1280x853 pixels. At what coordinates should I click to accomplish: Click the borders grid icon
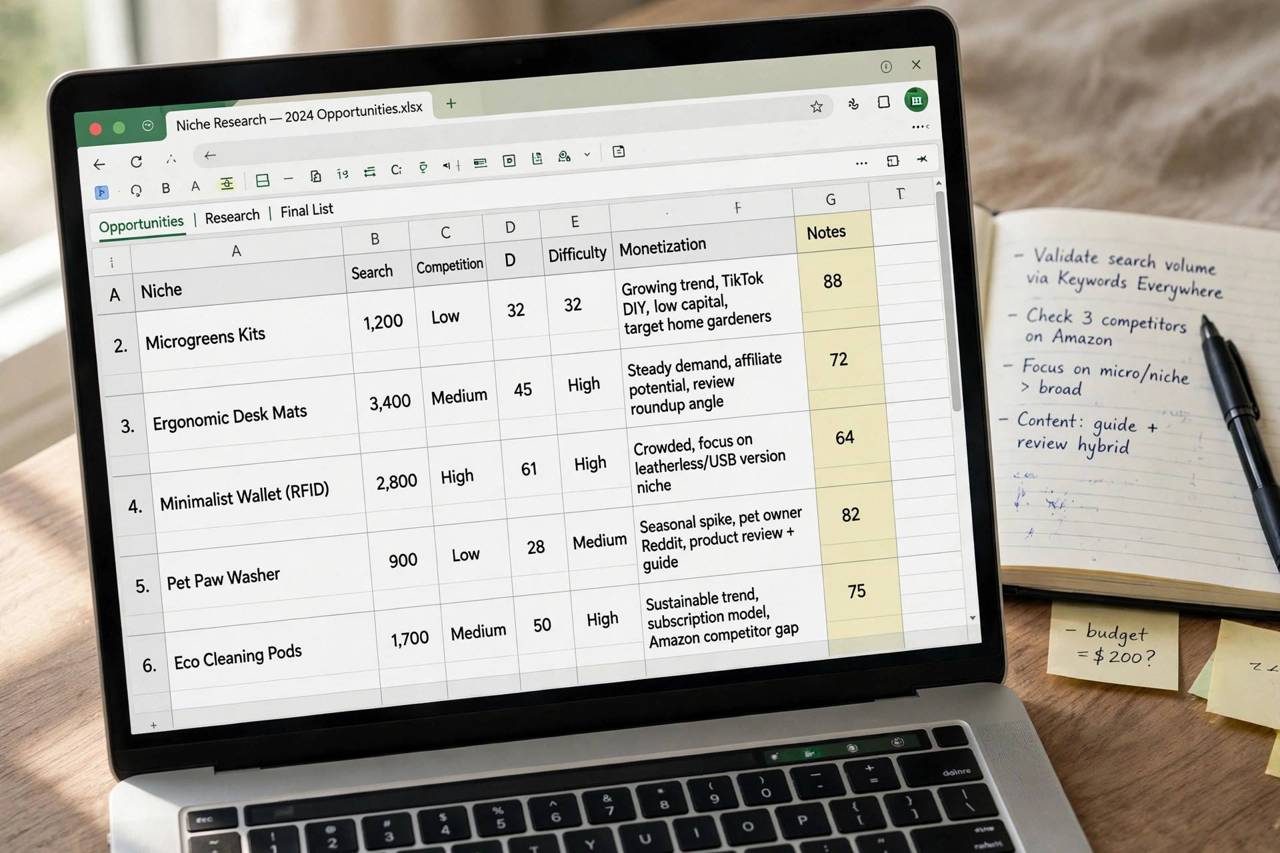pyautogui.click(x=263, y=181)
